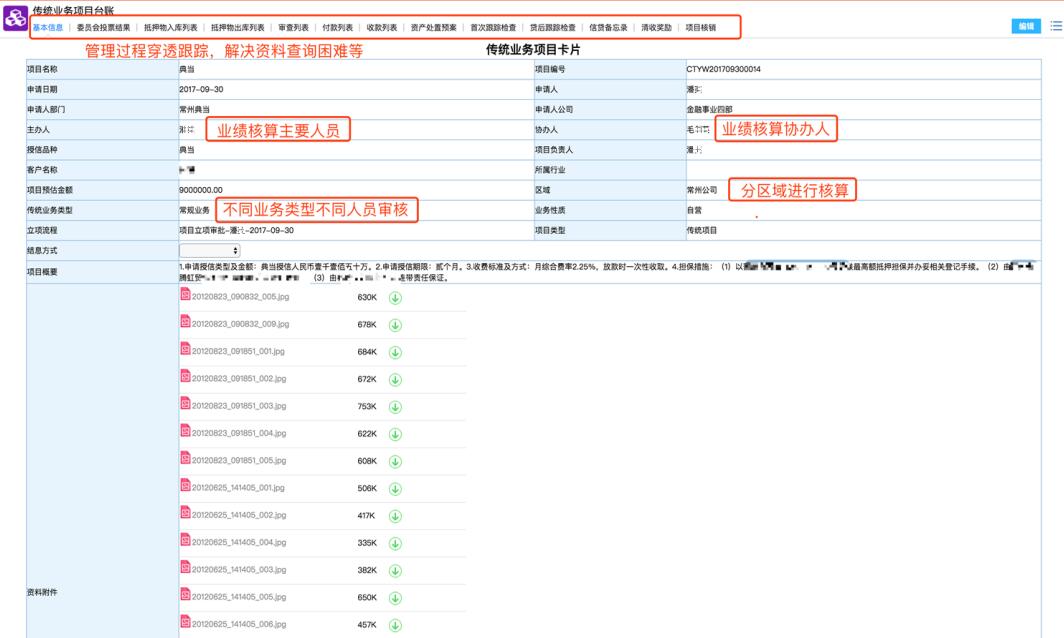This screenshot has width=1064, height=638.
Task: Click the 项目类型 value 传统项目
Action: click(702, 231)
